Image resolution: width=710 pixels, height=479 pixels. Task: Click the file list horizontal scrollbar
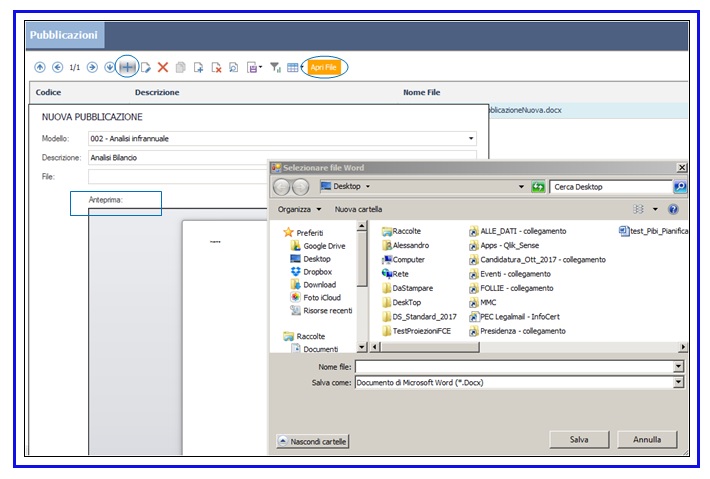[430, 347]
